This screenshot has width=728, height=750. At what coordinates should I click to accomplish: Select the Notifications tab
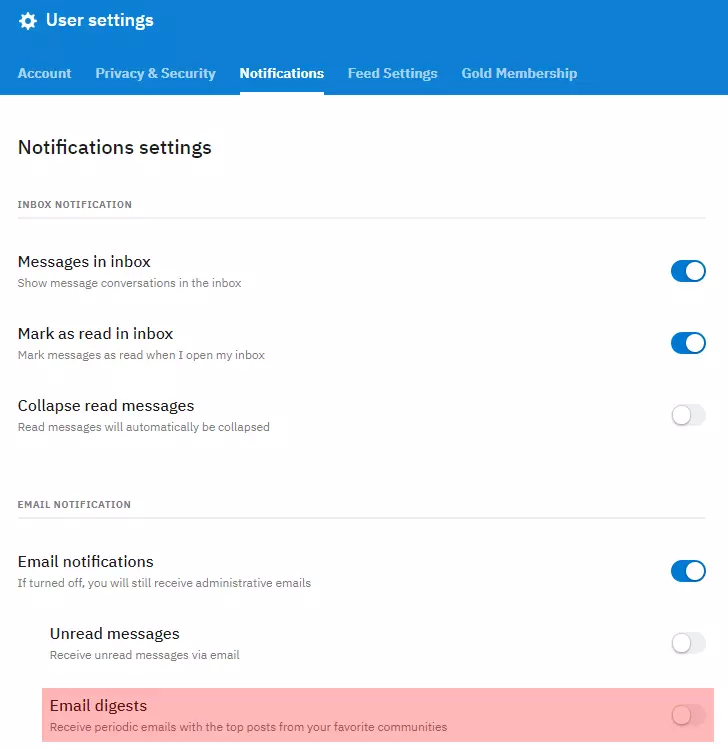click(282, 73)
